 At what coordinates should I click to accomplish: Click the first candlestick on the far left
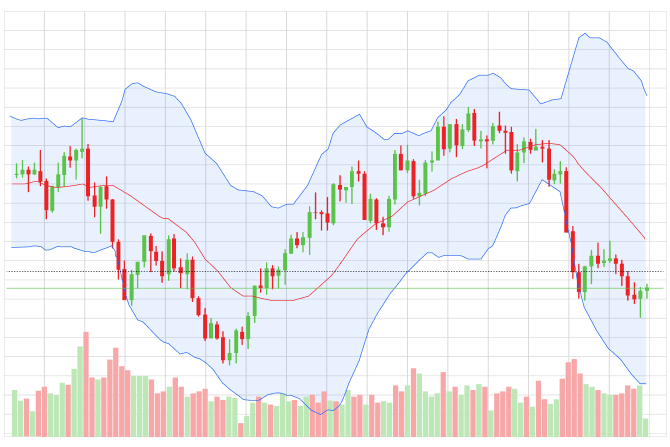(17, 170)
